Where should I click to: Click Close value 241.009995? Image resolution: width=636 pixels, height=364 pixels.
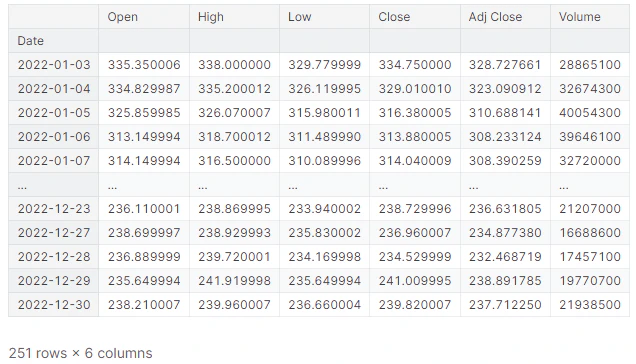[x=415, y=280]
